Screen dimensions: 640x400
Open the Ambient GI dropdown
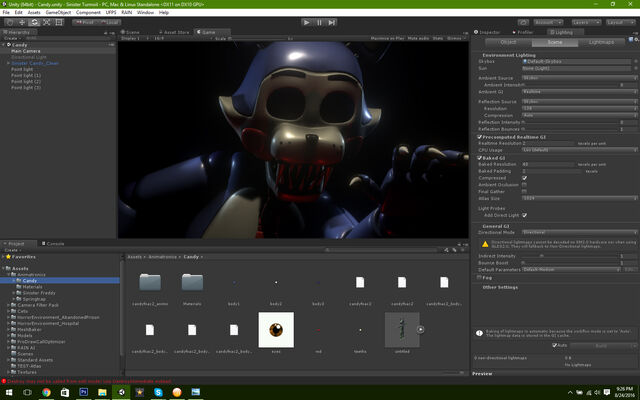pyautogui.click(x=580, y=92)
